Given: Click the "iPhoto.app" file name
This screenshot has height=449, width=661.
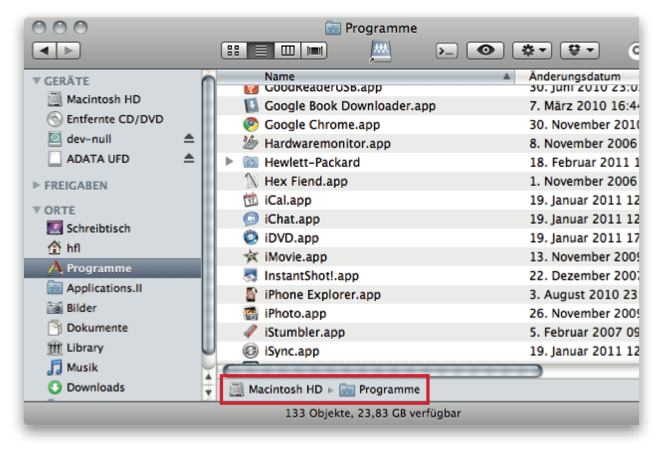Looking at the screenshot, I should [295, 314].
